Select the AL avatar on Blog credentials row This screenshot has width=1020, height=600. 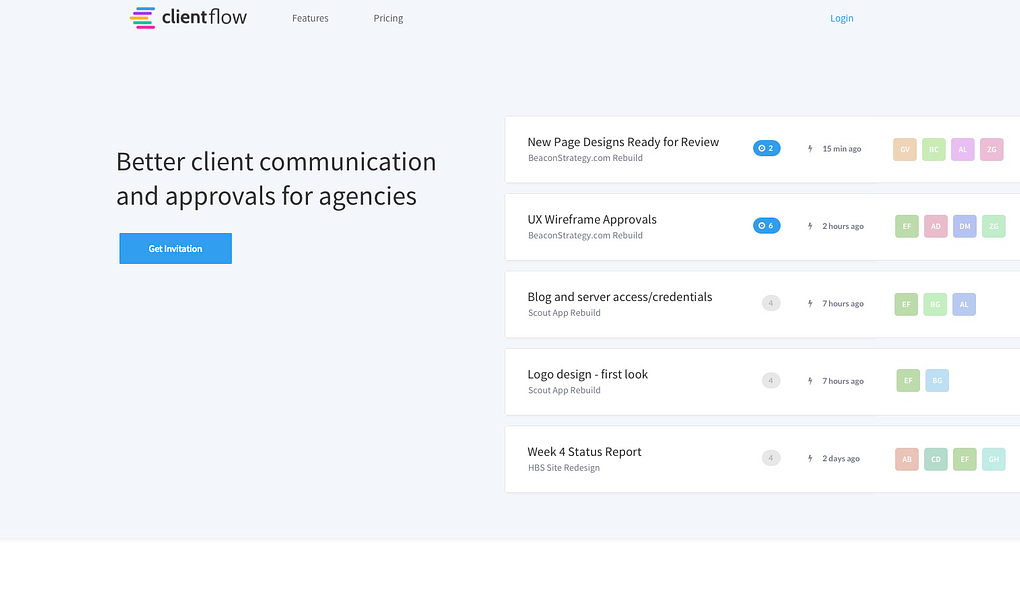coord(964,304)
